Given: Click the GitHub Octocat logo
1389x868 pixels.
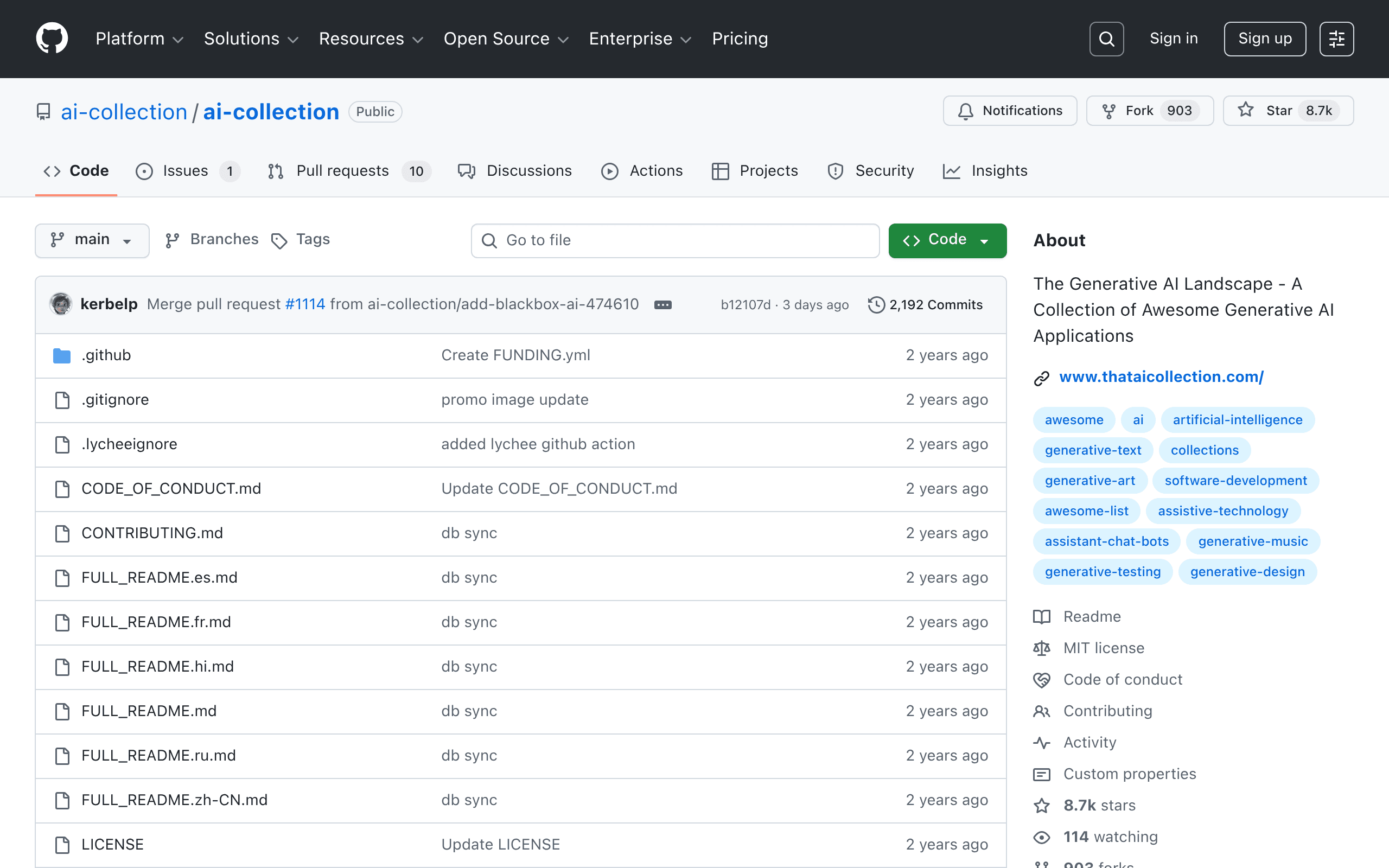Looking at the screenshot, I should pyautogui.click(x=52, y=39).
